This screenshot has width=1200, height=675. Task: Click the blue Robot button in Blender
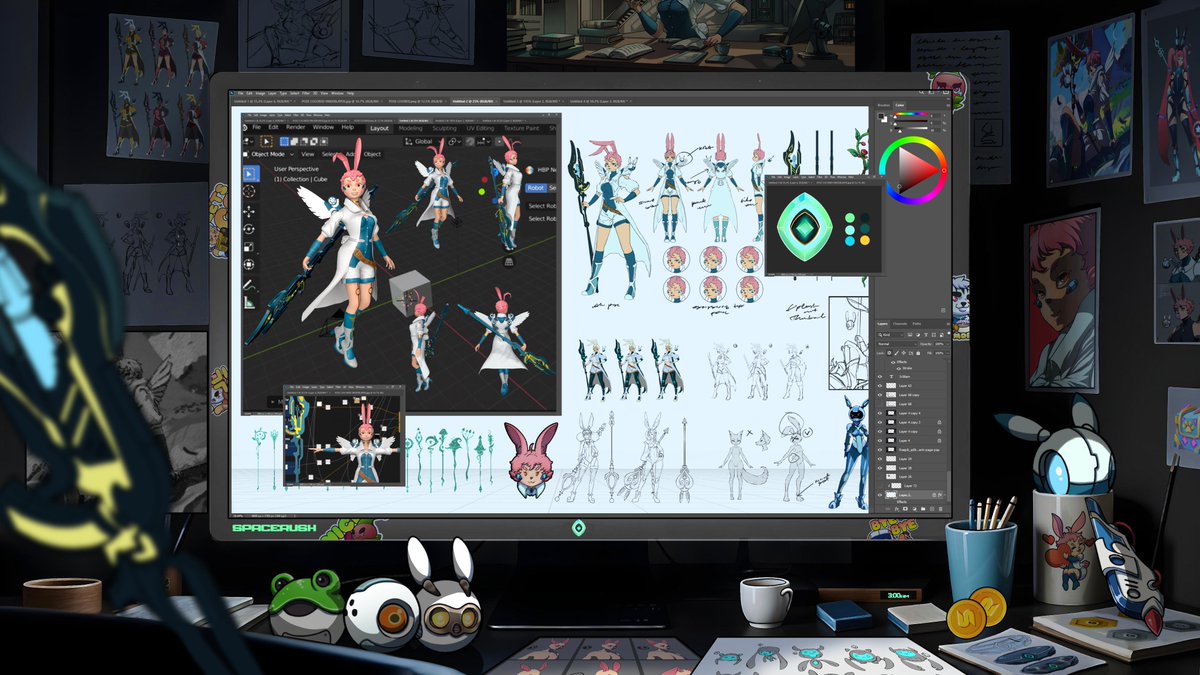point(535,187)
